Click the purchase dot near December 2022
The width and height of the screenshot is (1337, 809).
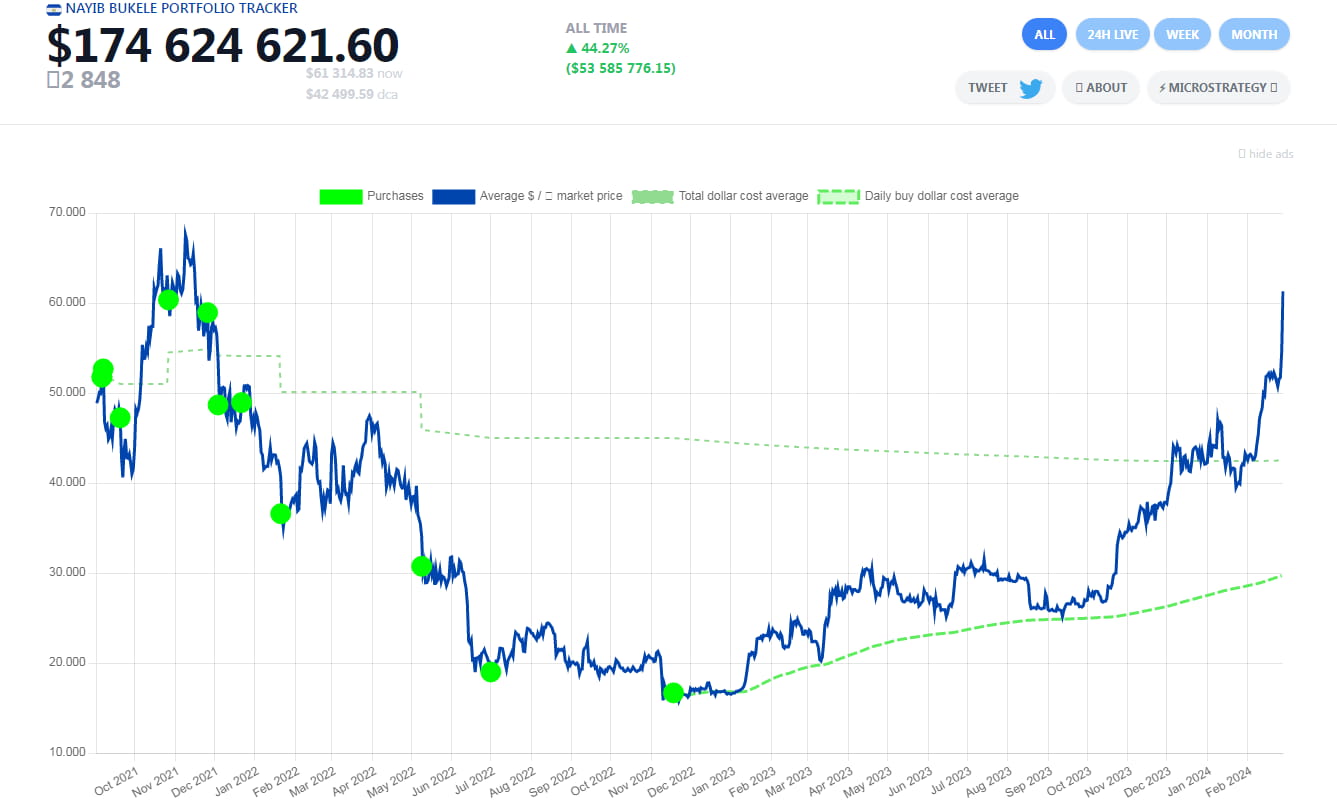673,692
